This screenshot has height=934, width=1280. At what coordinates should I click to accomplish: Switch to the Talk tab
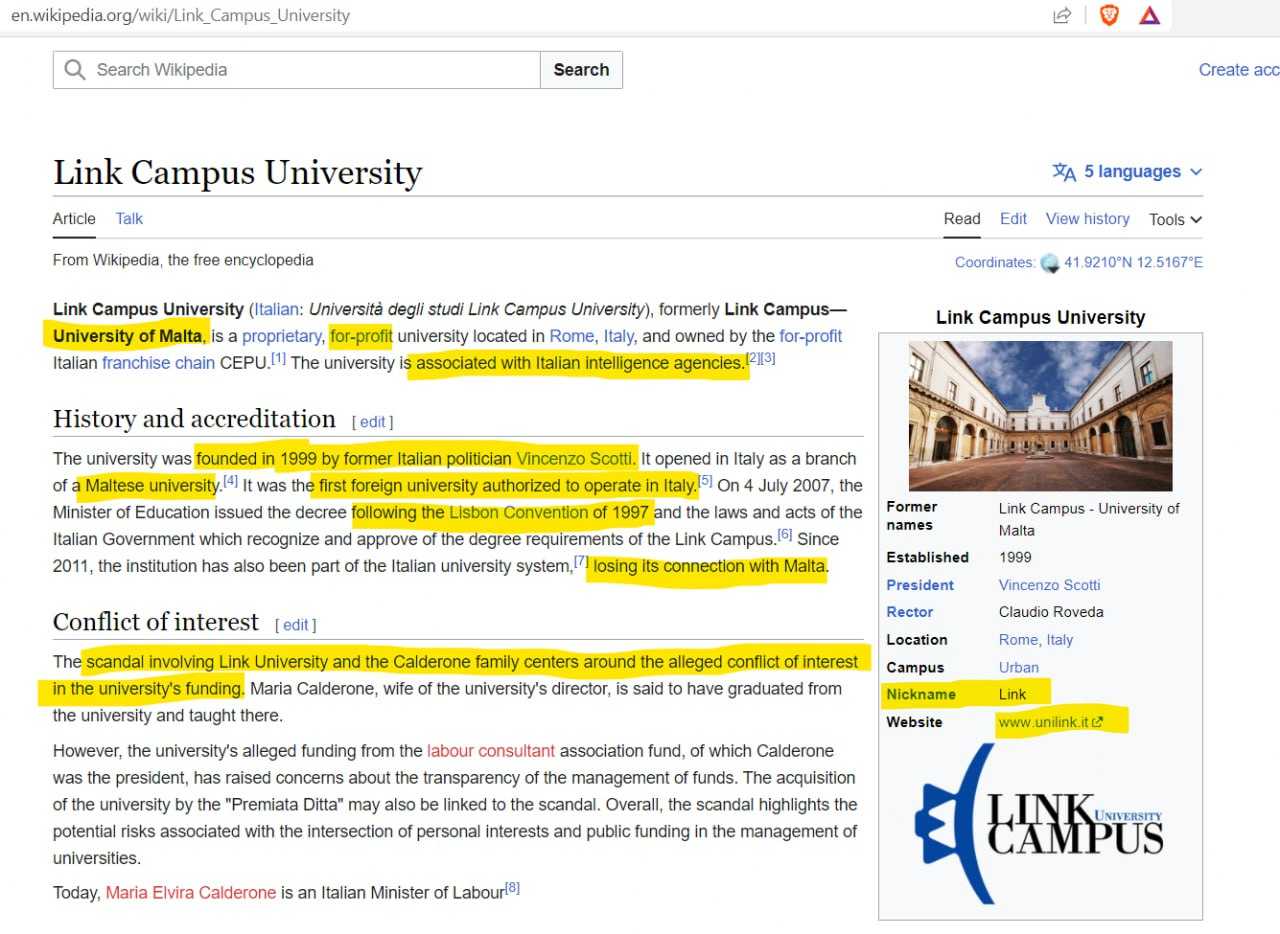click(129, 219)
